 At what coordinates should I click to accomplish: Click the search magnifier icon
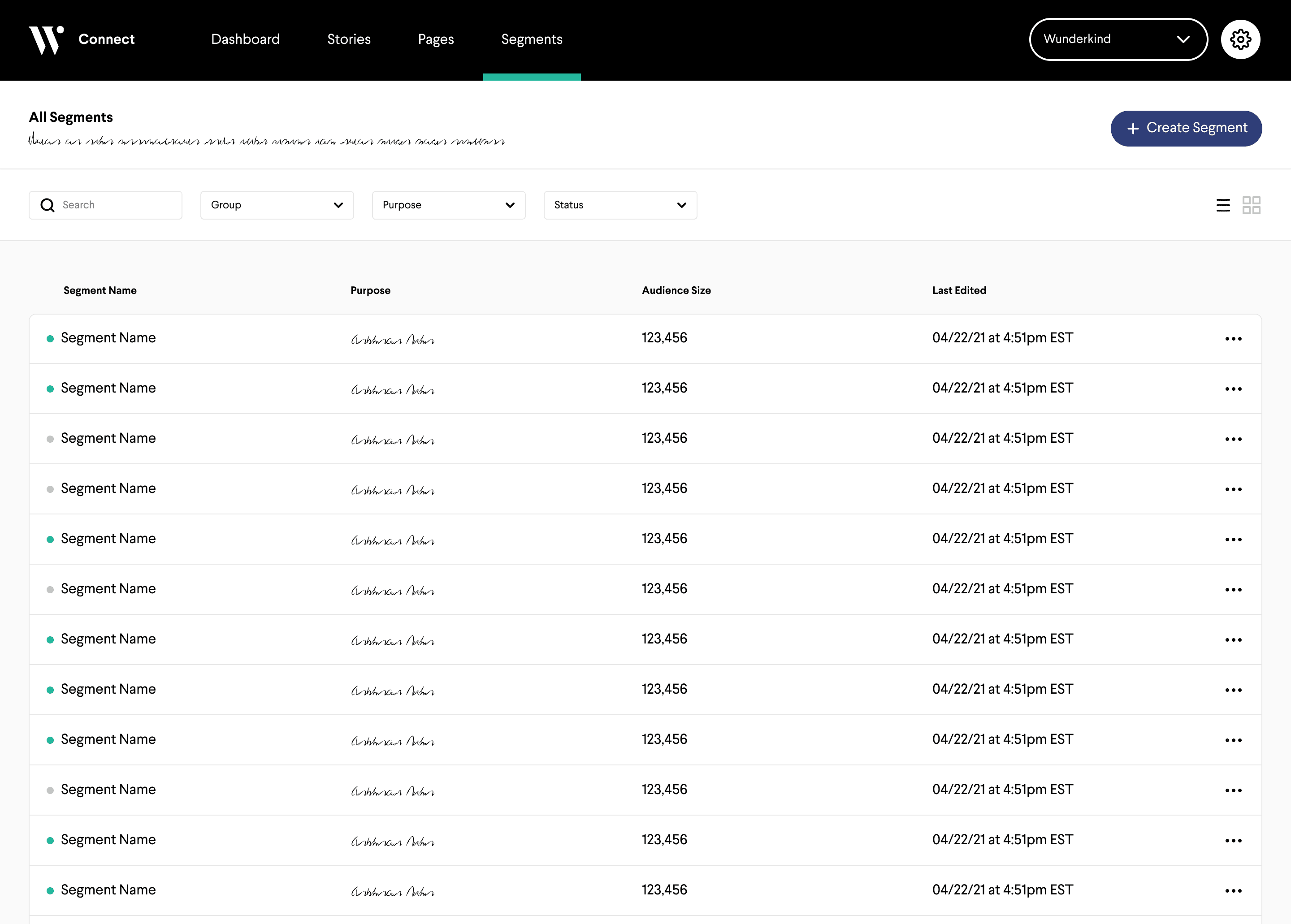coord(48,205)
